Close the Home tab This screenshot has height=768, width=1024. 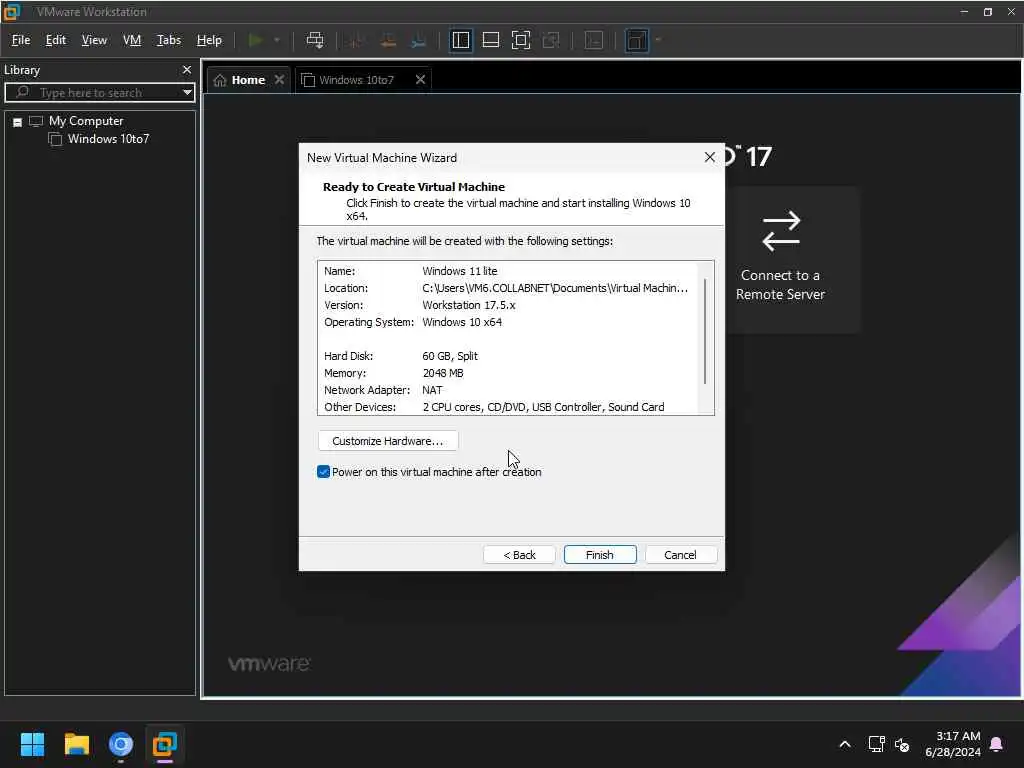pos(280,80)
